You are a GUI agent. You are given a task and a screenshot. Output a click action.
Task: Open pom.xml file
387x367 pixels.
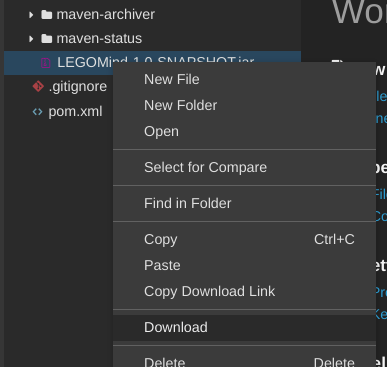[x=75, y=112]
